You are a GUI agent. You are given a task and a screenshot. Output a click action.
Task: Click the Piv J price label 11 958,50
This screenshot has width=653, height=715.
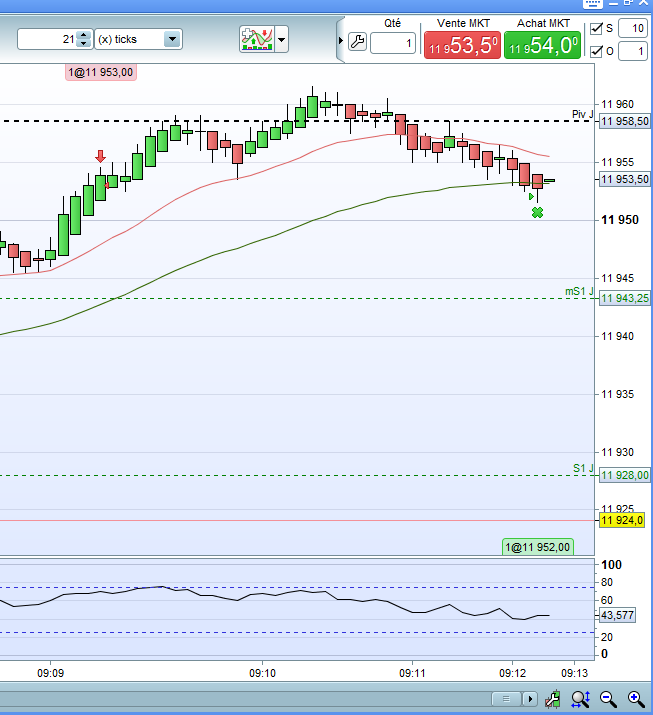pyautogui.click(x=624, y=121)
